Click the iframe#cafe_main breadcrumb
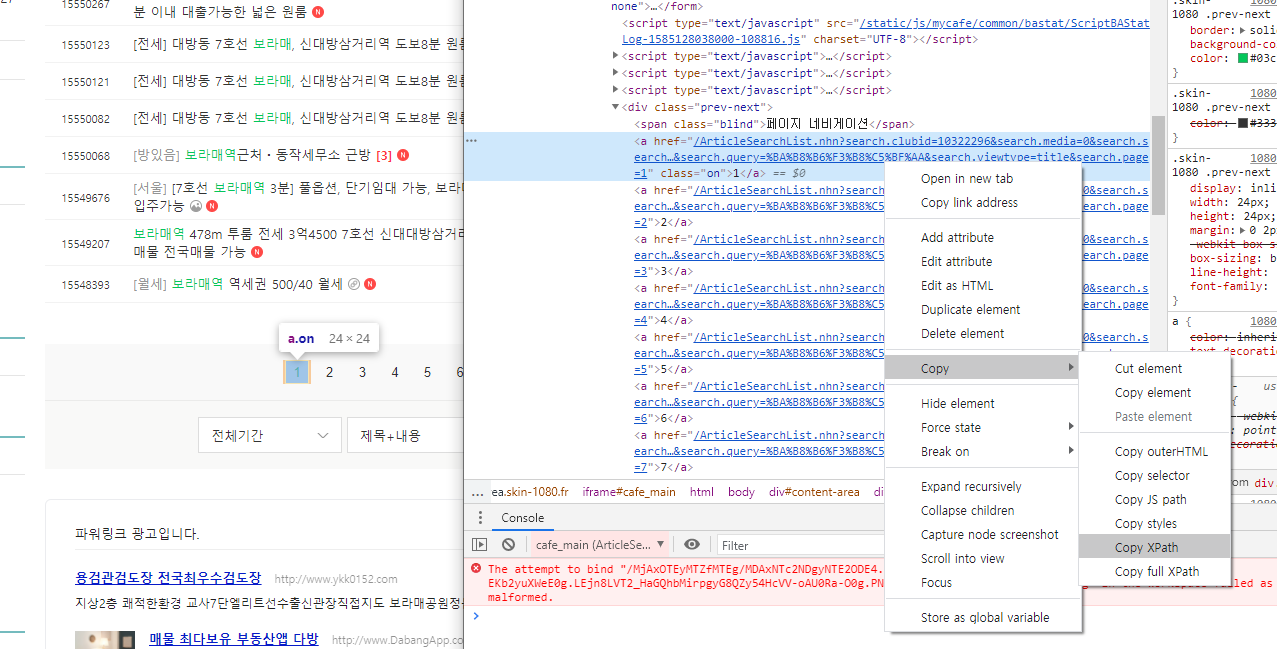This screenshot has height=649, width=1277. point(629,492)
